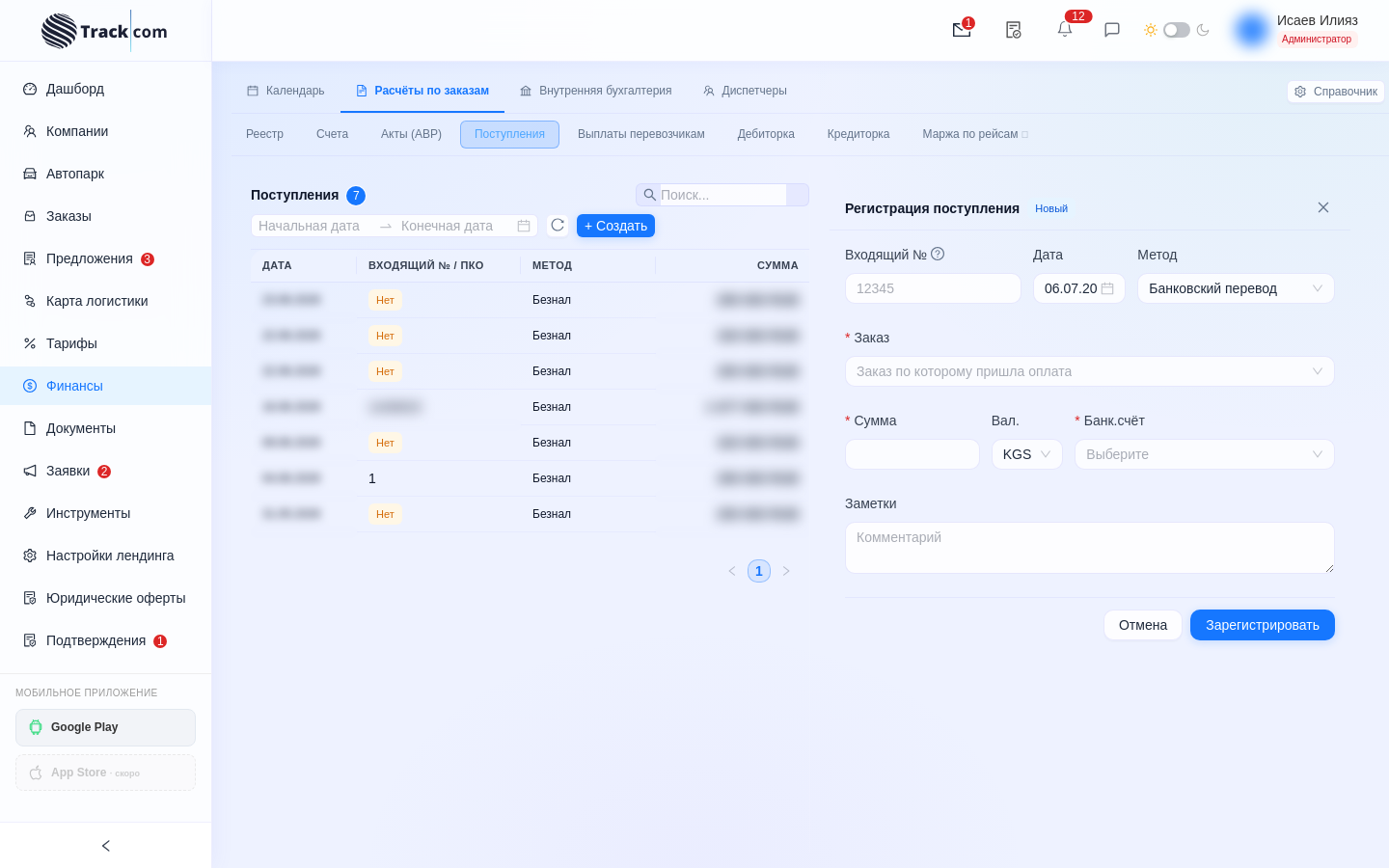1389x868 pixels.
Task: Click the Сумма input field
Action: tap(912, 454)
